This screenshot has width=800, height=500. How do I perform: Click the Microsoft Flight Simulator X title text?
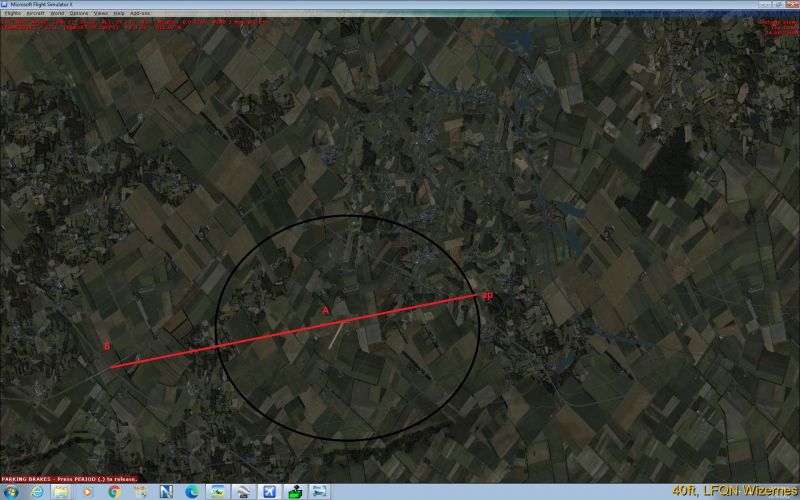pyautogui.click(x=41, y=5)
